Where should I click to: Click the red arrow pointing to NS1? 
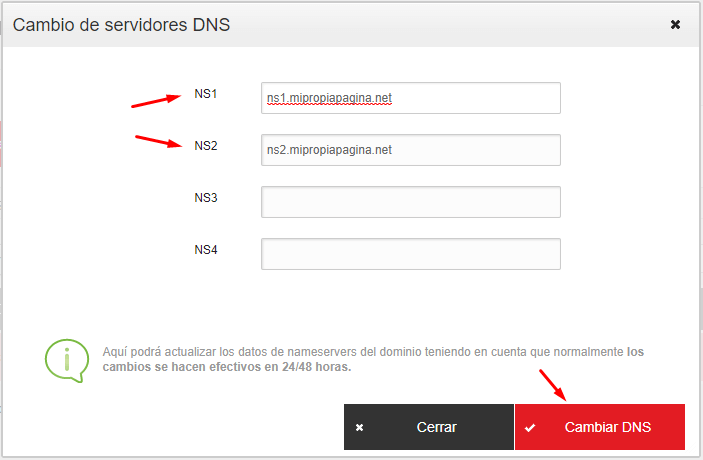[156, 100]
